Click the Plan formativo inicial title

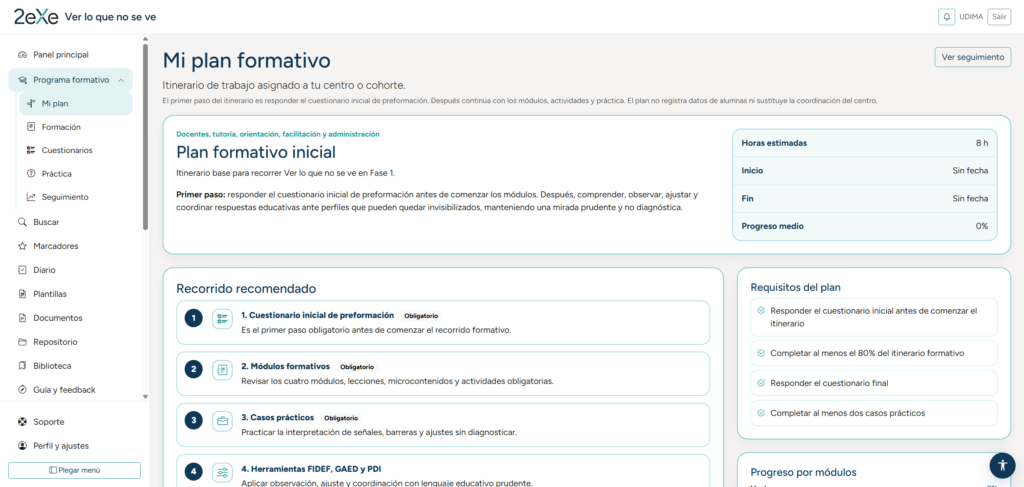point(256,153)
